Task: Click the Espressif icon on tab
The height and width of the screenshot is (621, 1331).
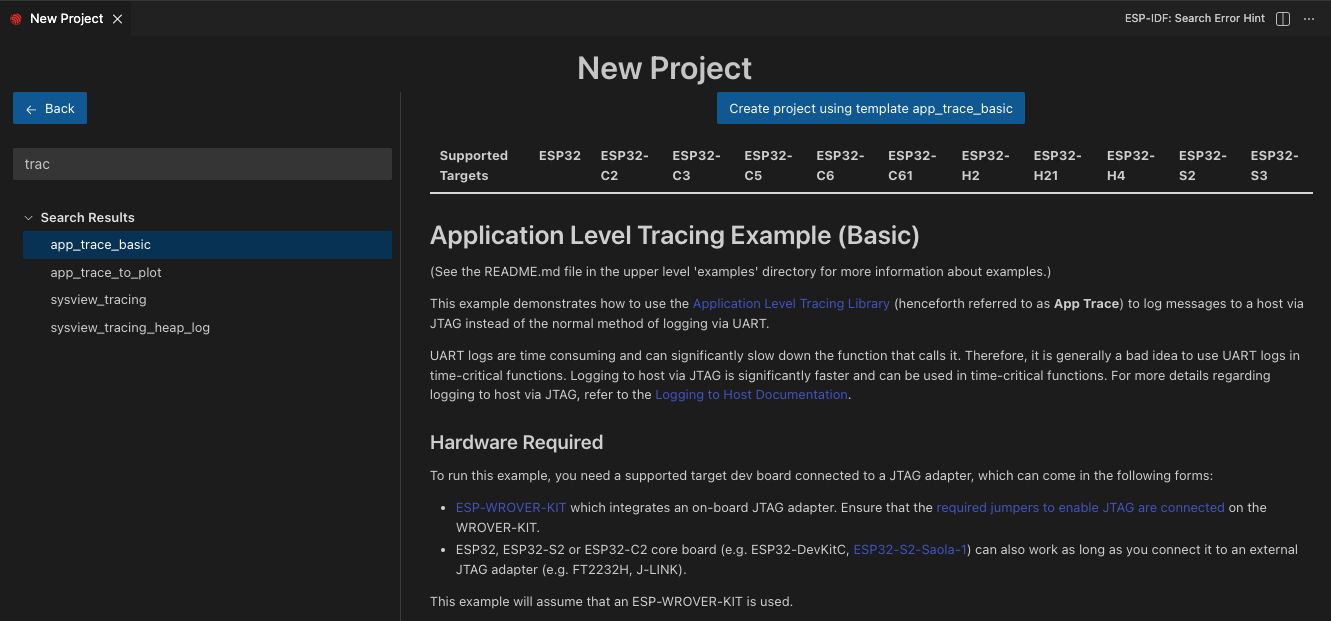Action: (16, 19)
